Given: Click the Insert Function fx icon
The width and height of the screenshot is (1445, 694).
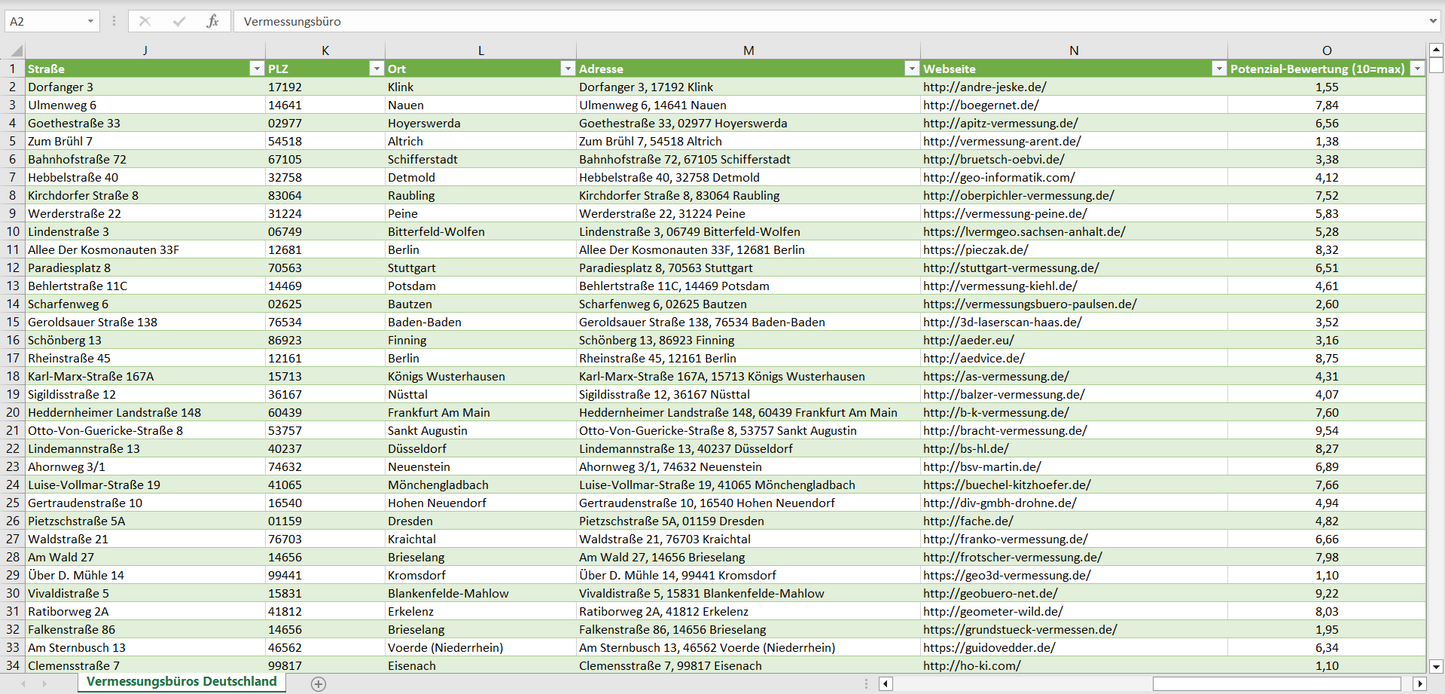Looking at the screenshot, I should coord(212,21).
